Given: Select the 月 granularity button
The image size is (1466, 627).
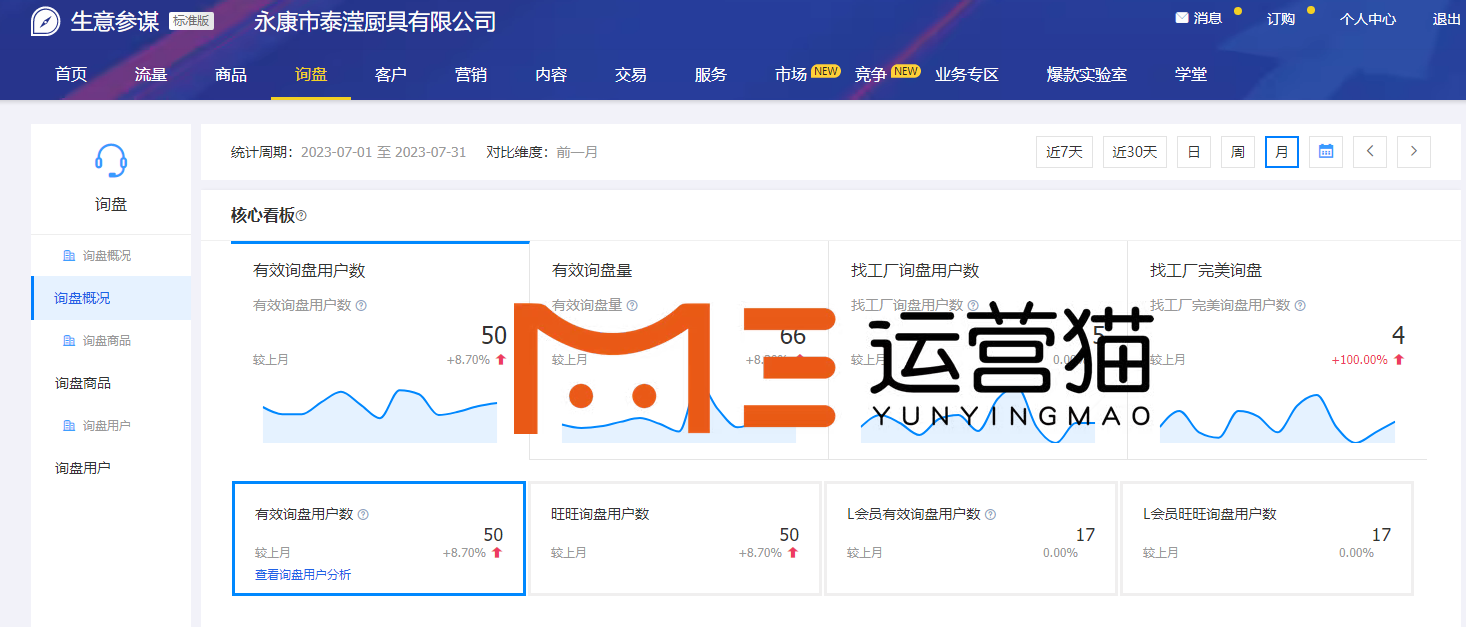Looking at the screenshot, I should (1282, 152).
